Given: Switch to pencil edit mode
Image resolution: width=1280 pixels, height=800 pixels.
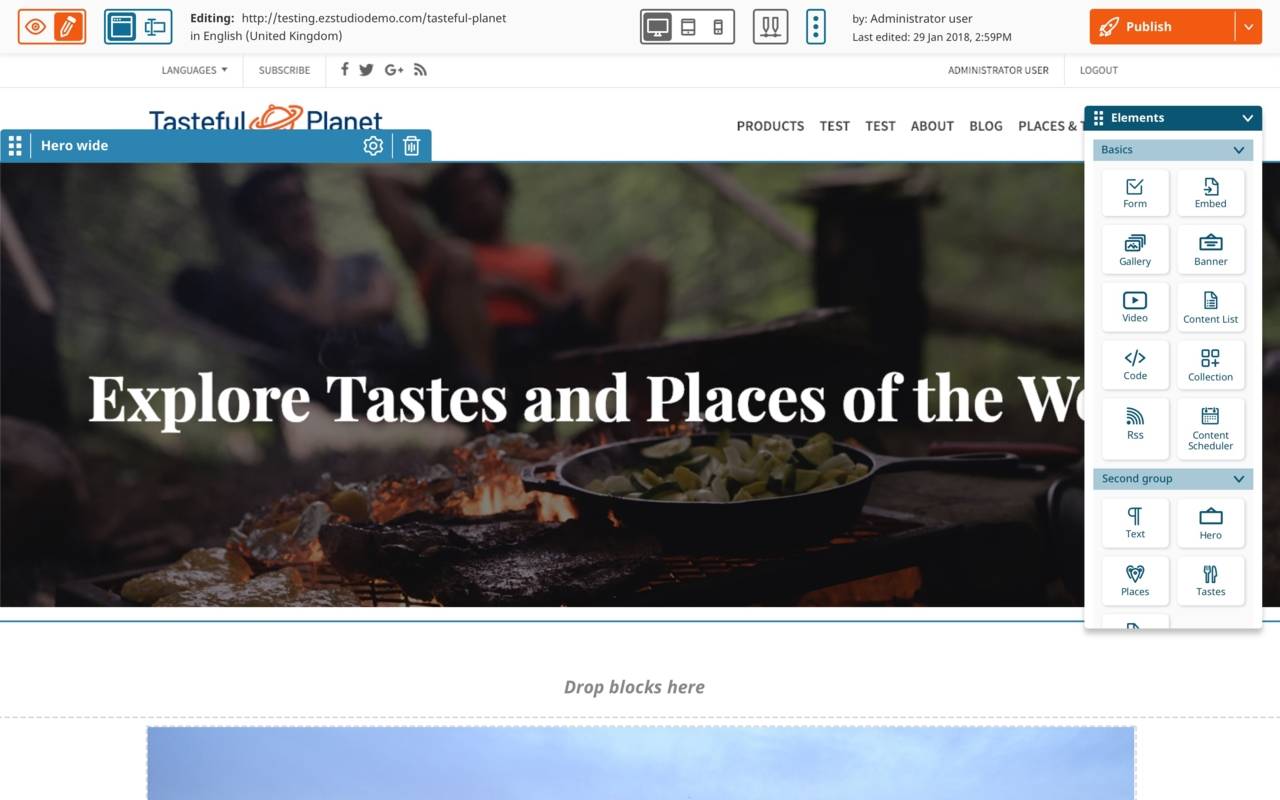Looking at the screenshot, I should (67, 27).
